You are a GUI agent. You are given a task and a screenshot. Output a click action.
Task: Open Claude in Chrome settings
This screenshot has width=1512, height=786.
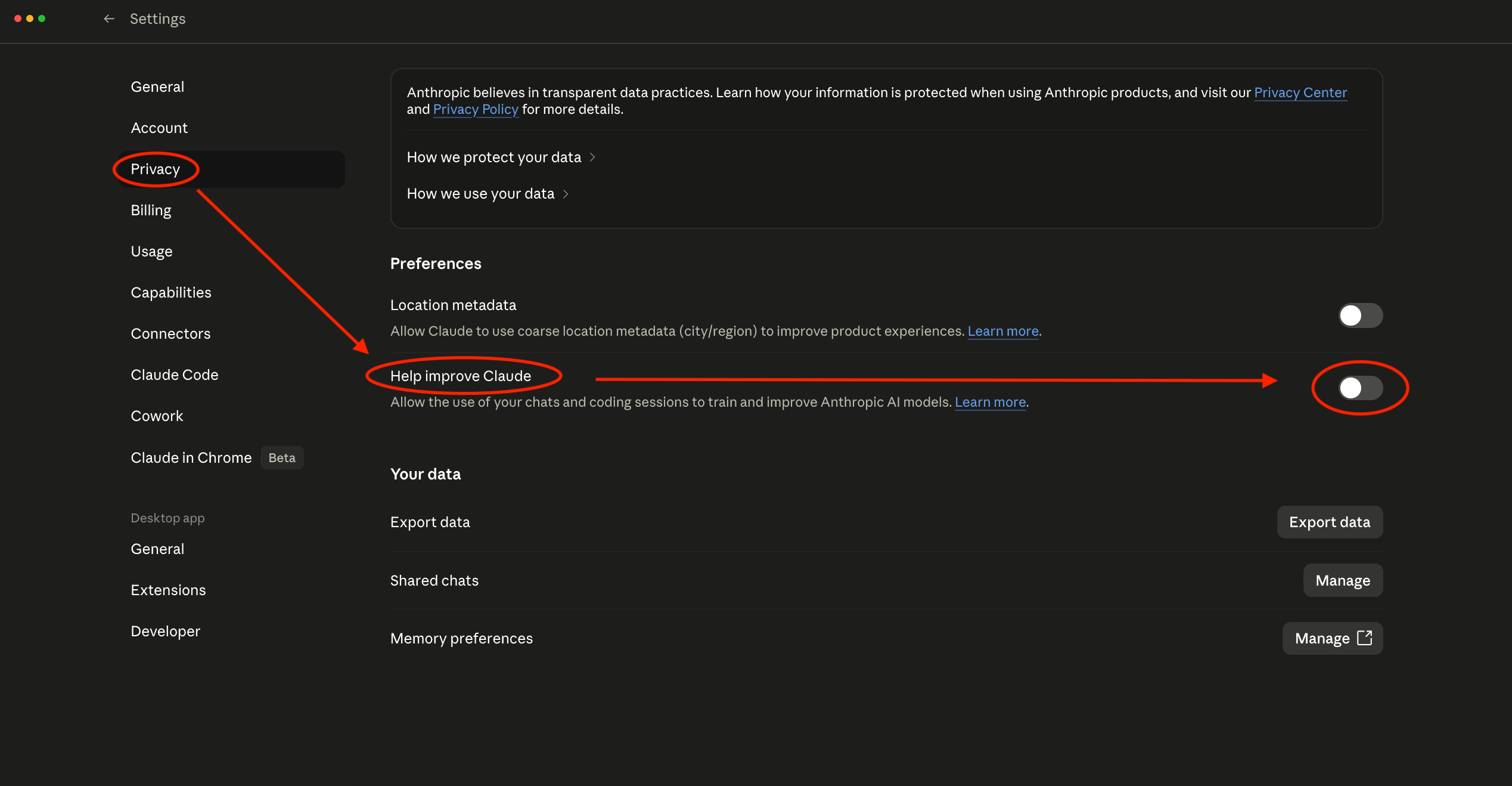tap(191, 458)
